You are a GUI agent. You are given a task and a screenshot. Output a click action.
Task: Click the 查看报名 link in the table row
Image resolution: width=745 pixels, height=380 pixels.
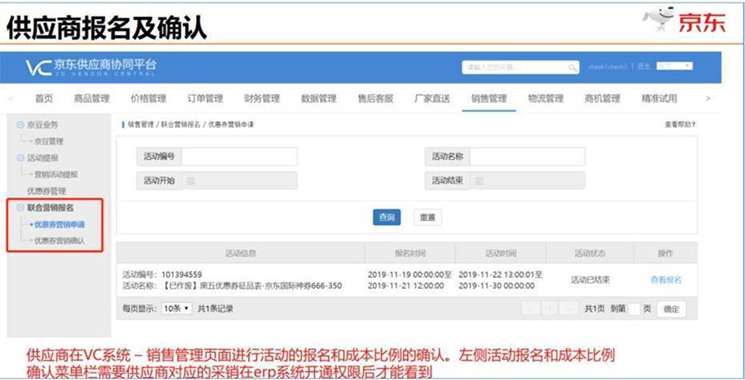pyautogui.click(x=666, y=280)
